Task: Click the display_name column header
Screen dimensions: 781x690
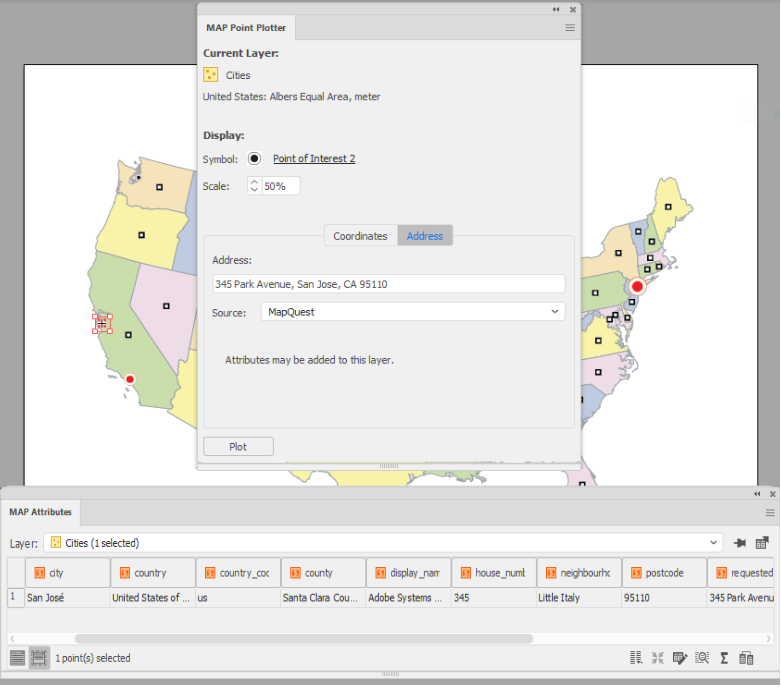Action: [x=408, y=573]
